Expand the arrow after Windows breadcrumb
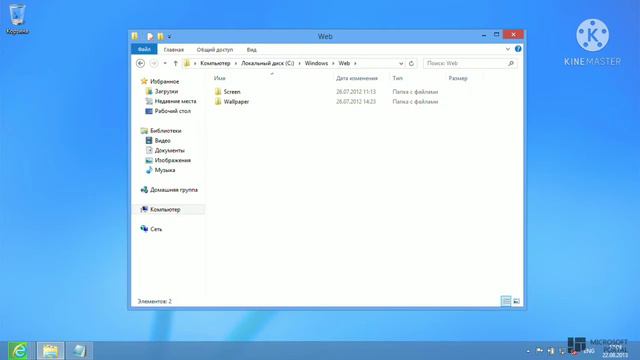640x360 pixels. [x=333, y=63]
